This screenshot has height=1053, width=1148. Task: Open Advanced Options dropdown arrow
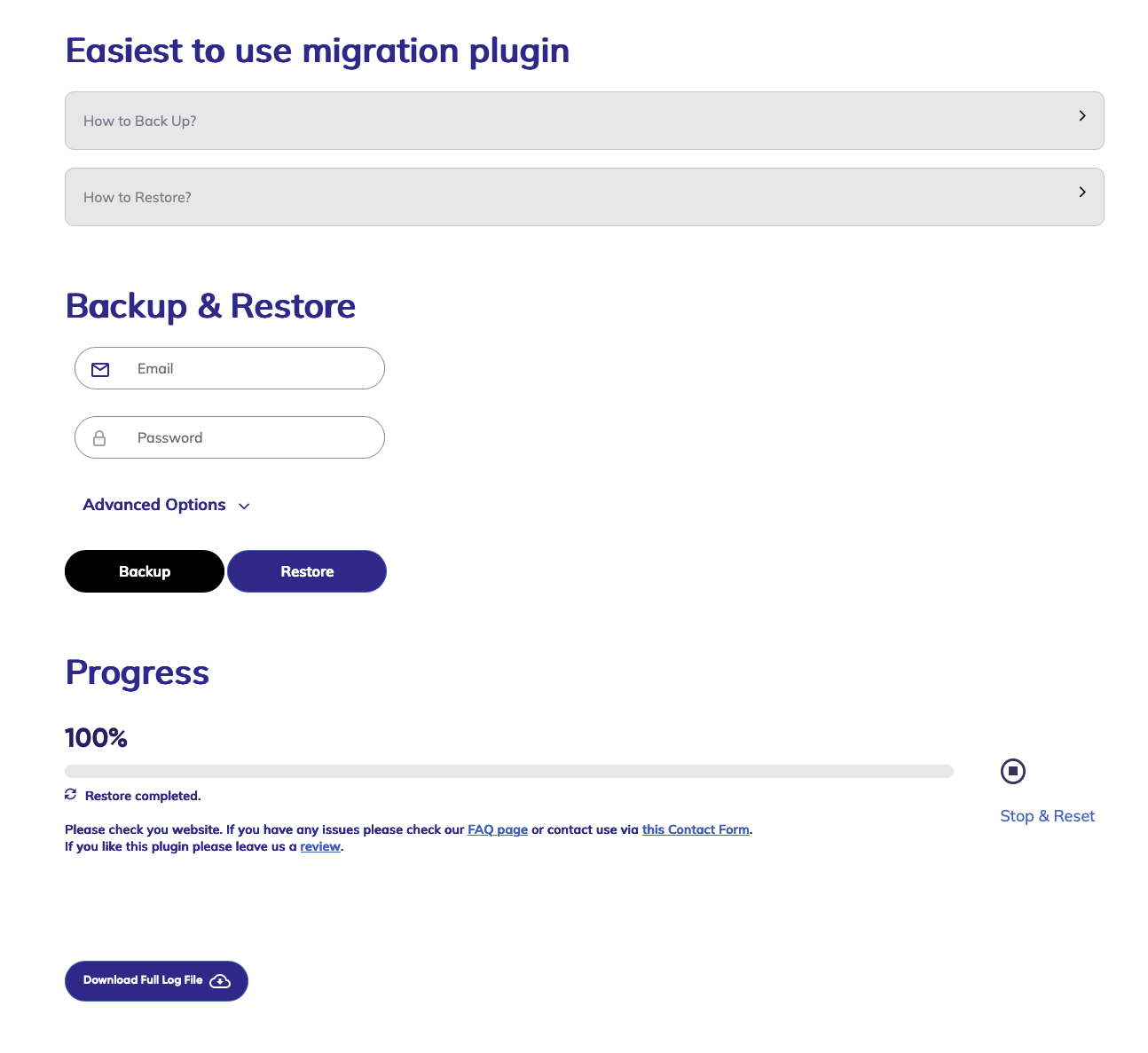[x=244, y=506]
